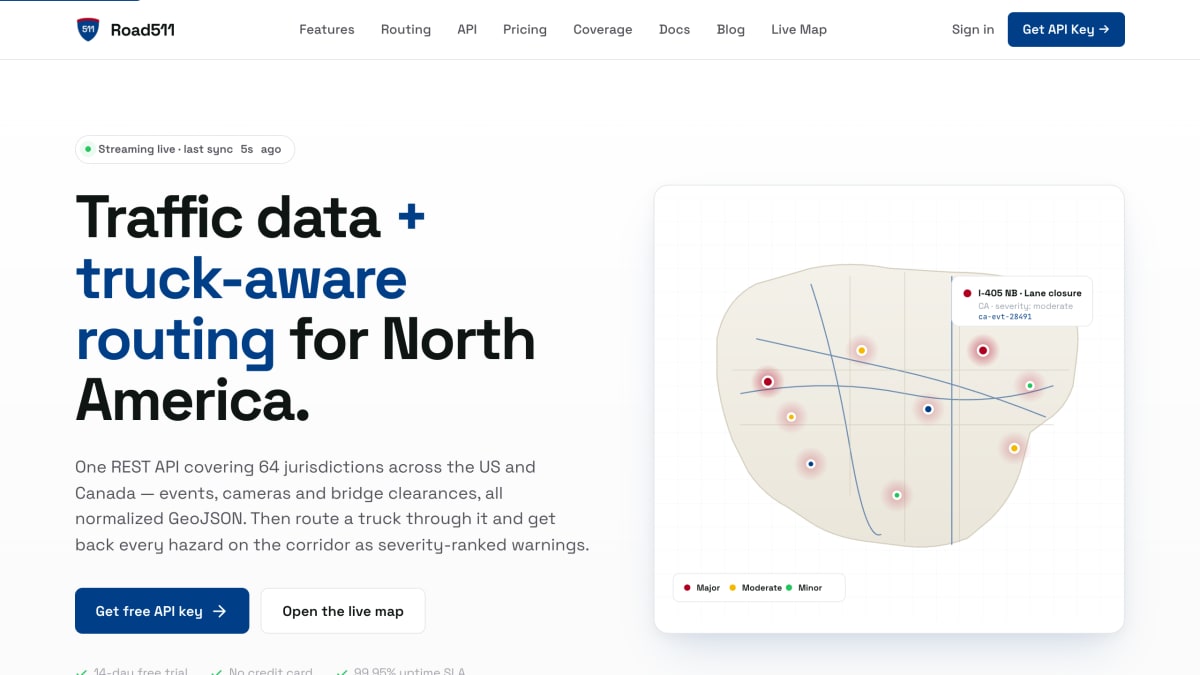Click the red dot in the I-405 tooltip
The image size is (1200, 675).
coord(967,293)
